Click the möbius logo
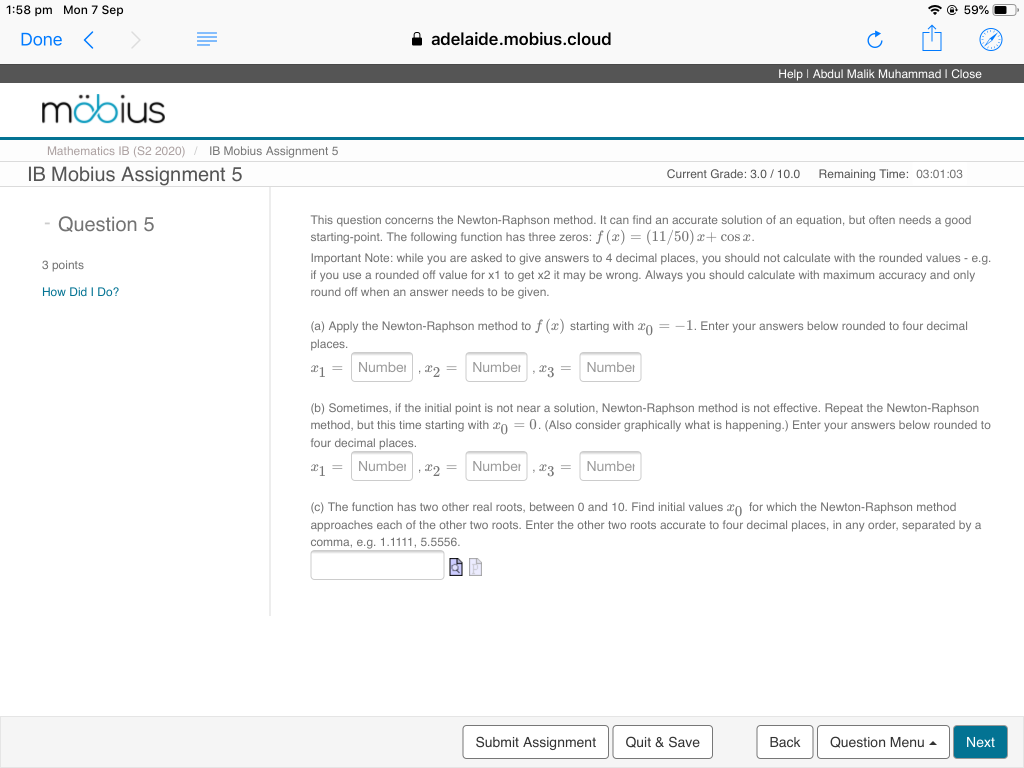This screenshot has height=768, width=1024. 104,110
